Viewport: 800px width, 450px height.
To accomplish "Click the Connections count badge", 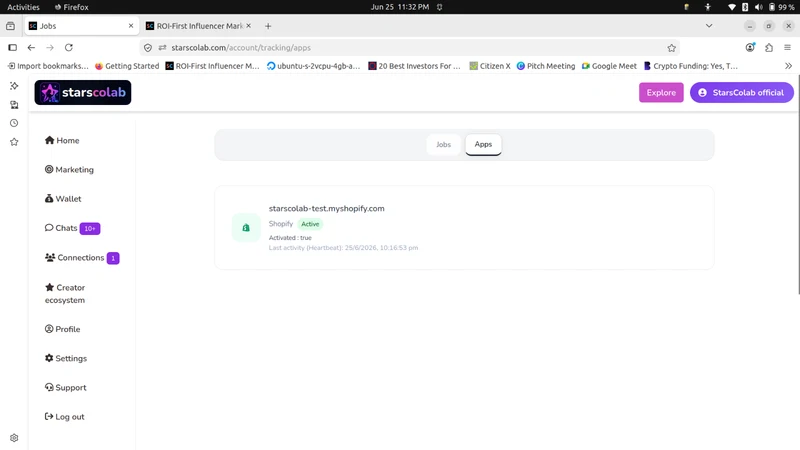I will click(113, 258).
